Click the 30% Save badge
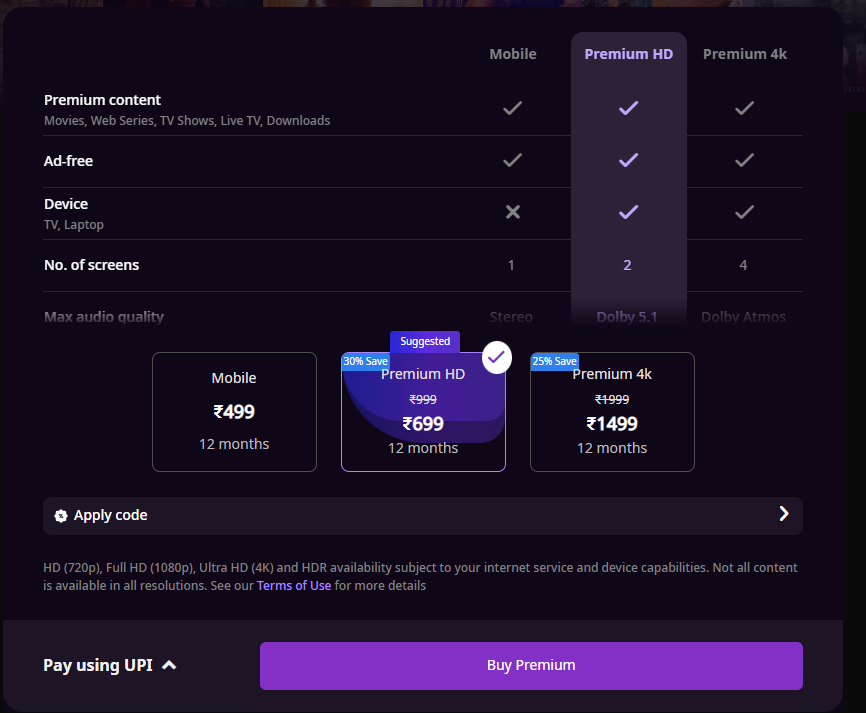This screenshot has width=866, height=713. (x=366, y=361)
